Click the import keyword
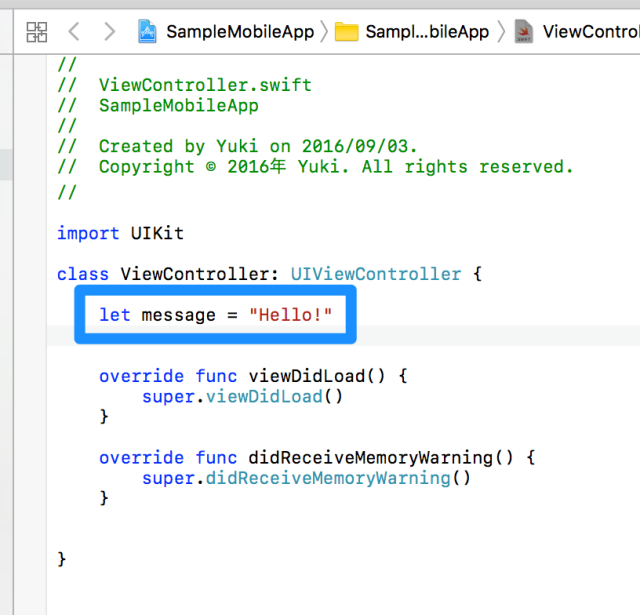640x615 pixels. click(88, 233)
